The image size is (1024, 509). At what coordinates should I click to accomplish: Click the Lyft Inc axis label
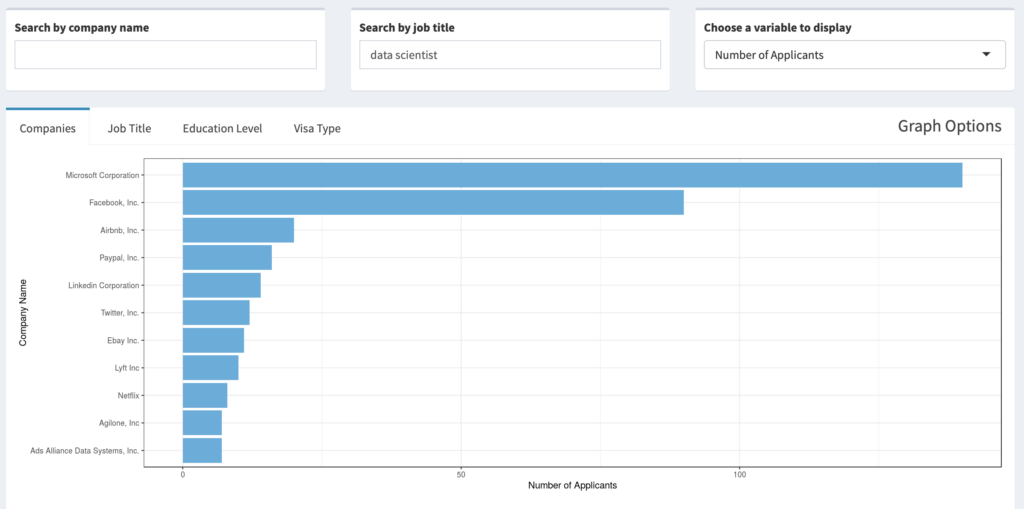(127, 368)
